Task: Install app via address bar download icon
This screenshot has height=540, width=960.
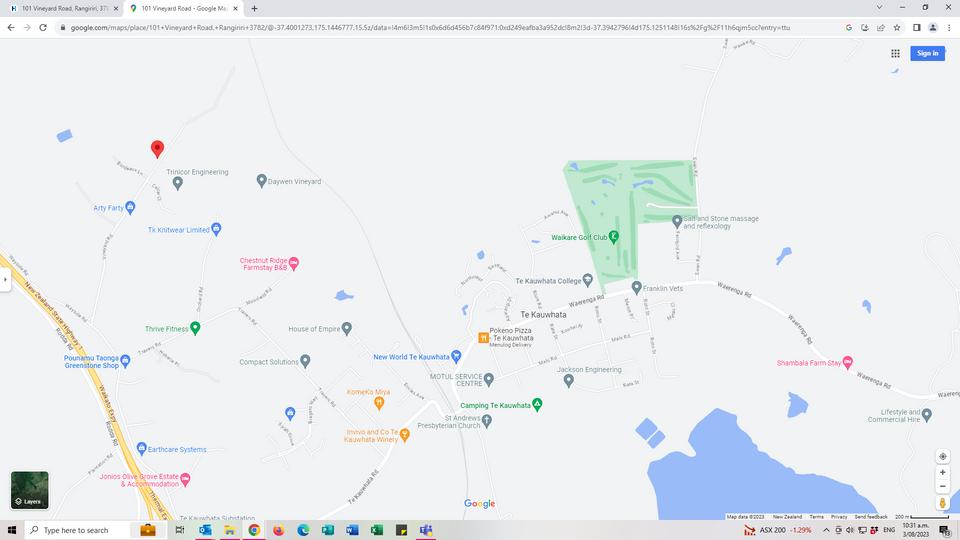Action: pyautogui.click(x=864, y=28)
